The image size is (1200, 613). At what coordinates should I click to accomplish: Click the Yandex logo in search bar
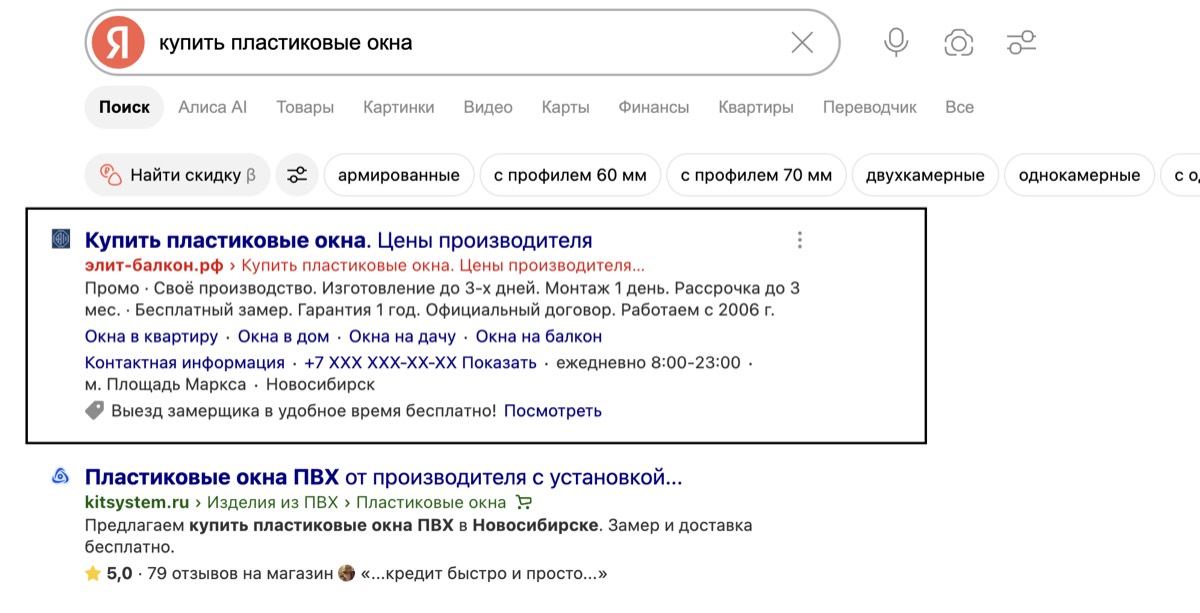tap(118, 43)
